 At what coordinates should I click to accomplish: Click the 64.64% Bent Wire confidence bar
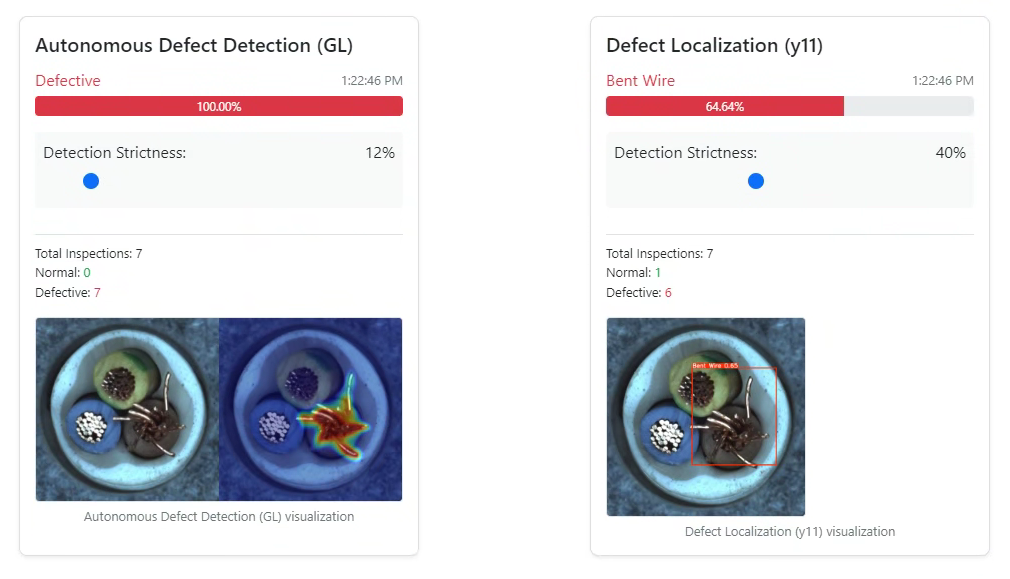point(725,106)
